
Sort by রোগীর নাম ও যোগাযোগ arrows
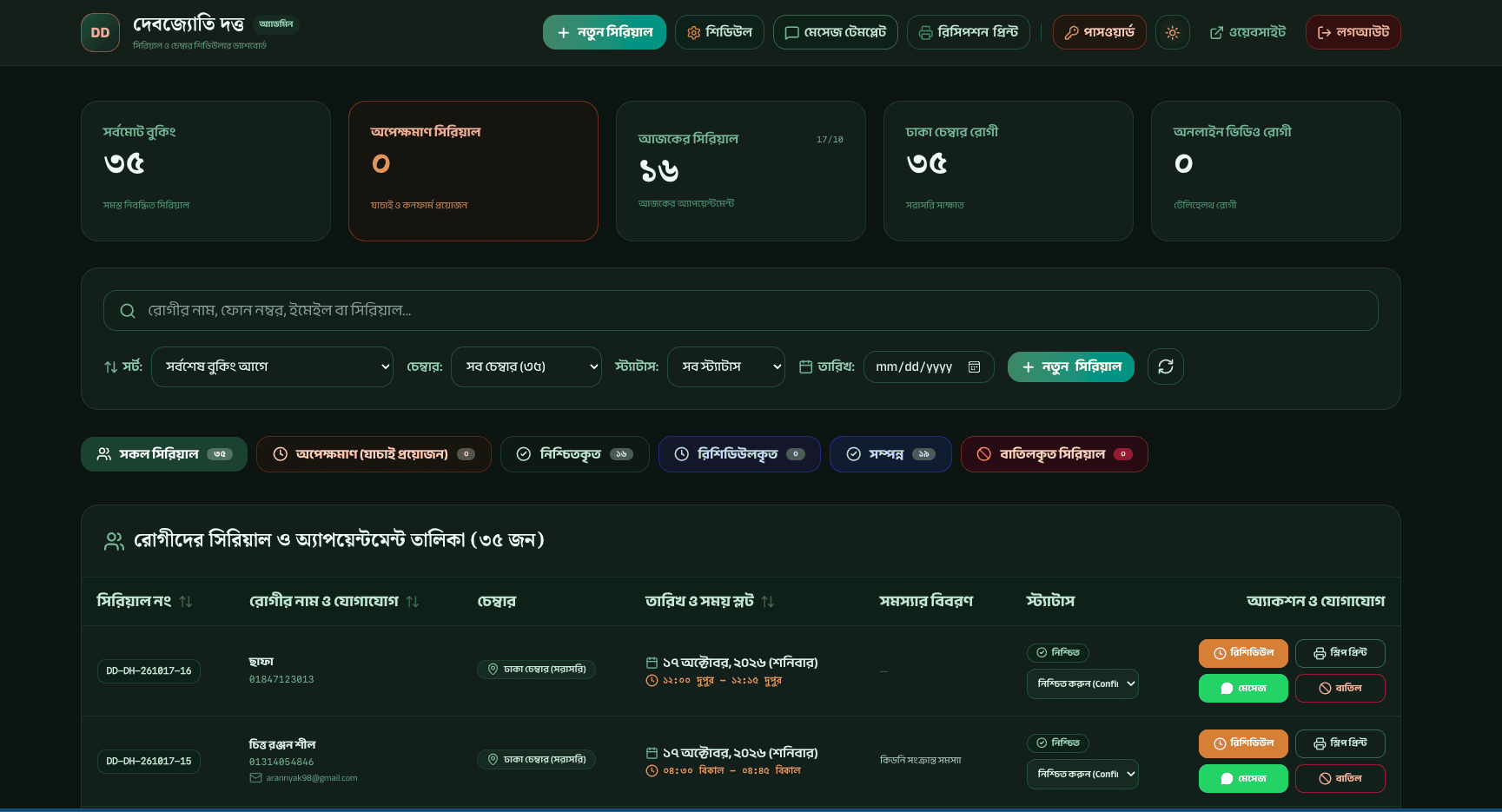pos(413,601)
